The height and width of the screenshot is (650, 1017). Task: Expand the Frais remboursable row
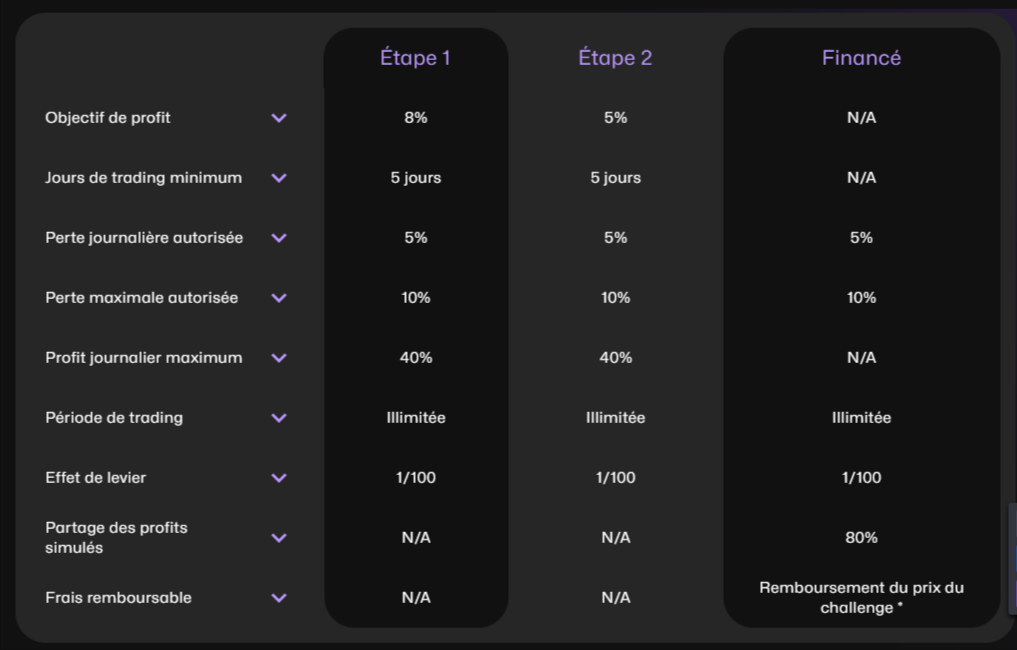pyautogui.click(x=279, y=597)
